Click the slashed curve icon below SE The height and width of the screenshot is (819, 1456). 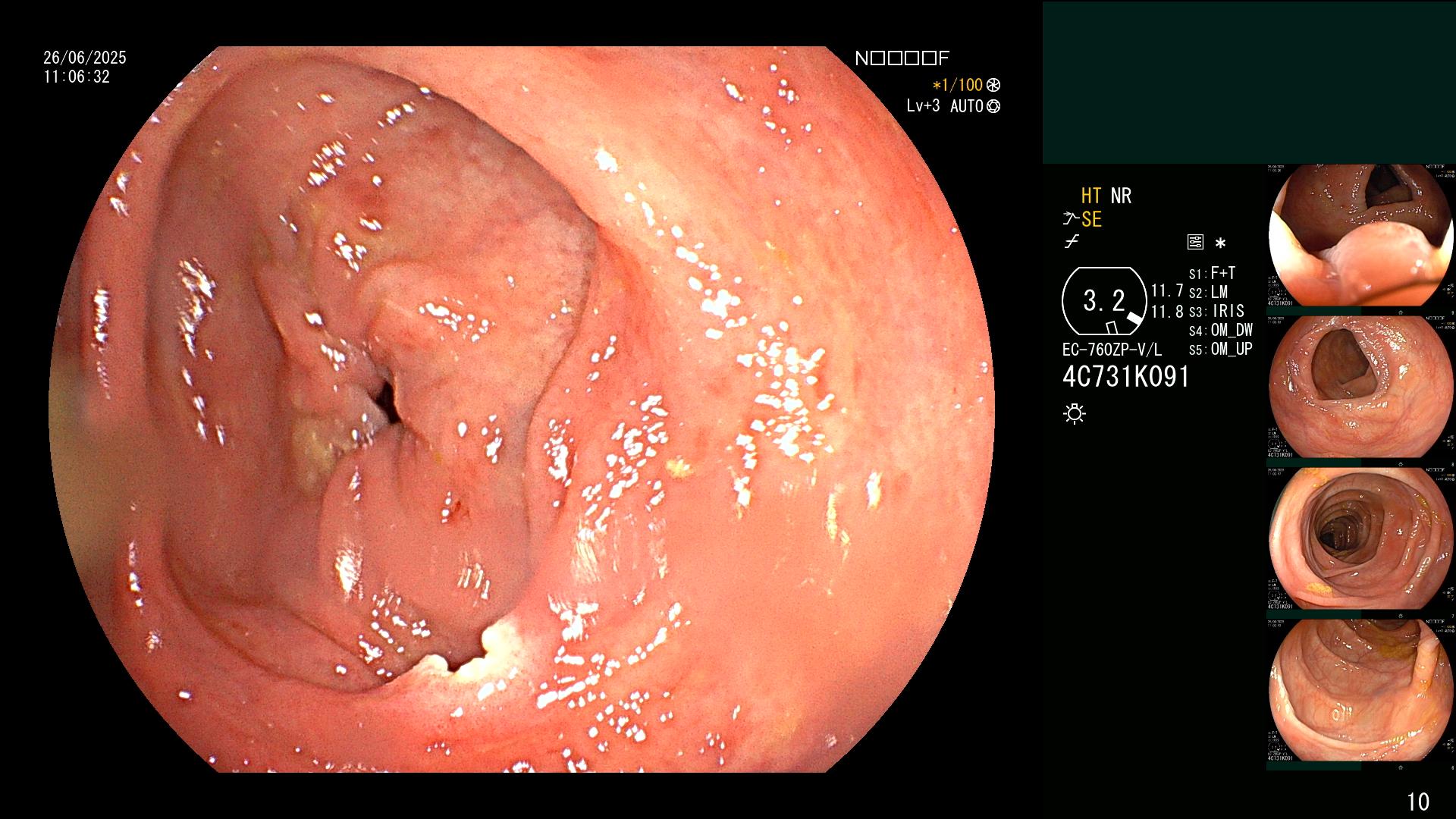point(1072,242)
